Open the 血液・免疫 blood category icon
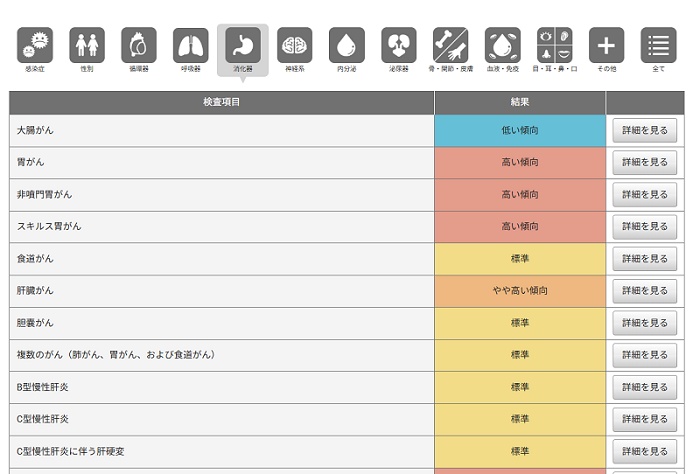This screenshot has width=700, height=474. click(x=503, y=46)
